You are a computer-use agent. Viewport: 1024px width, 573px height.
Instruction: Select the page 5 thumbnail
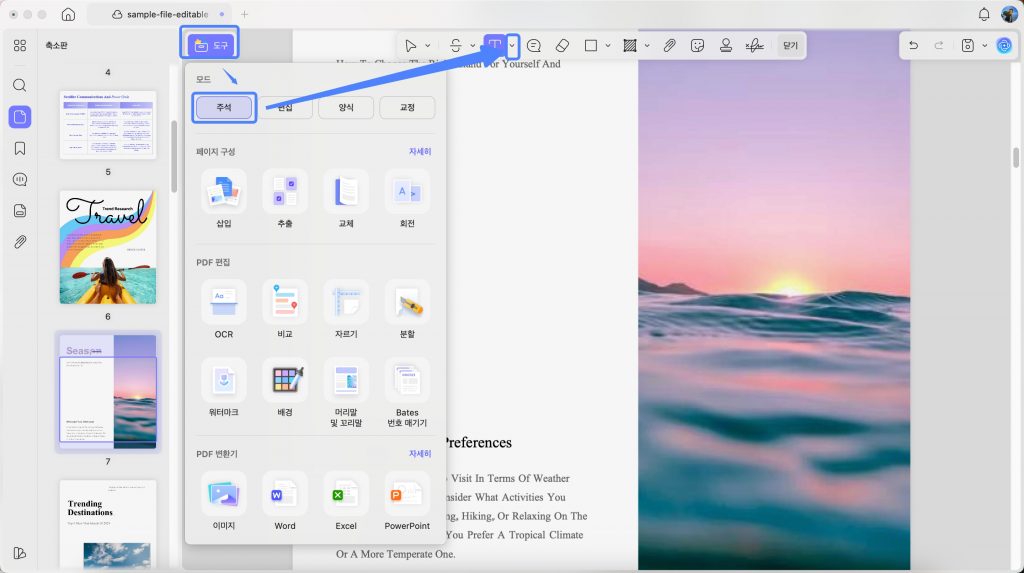tap(108, 125)
